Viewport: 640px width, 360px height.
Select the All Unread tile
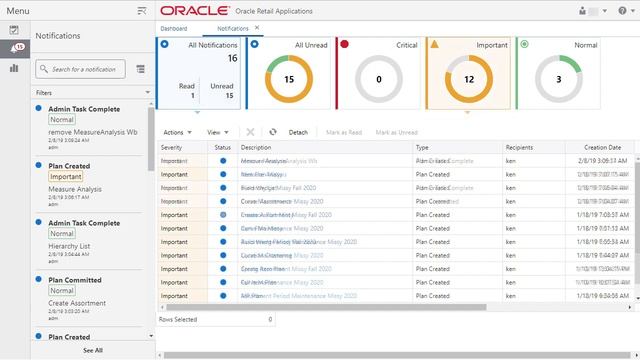pyautogui.click(x=288, y=73)
